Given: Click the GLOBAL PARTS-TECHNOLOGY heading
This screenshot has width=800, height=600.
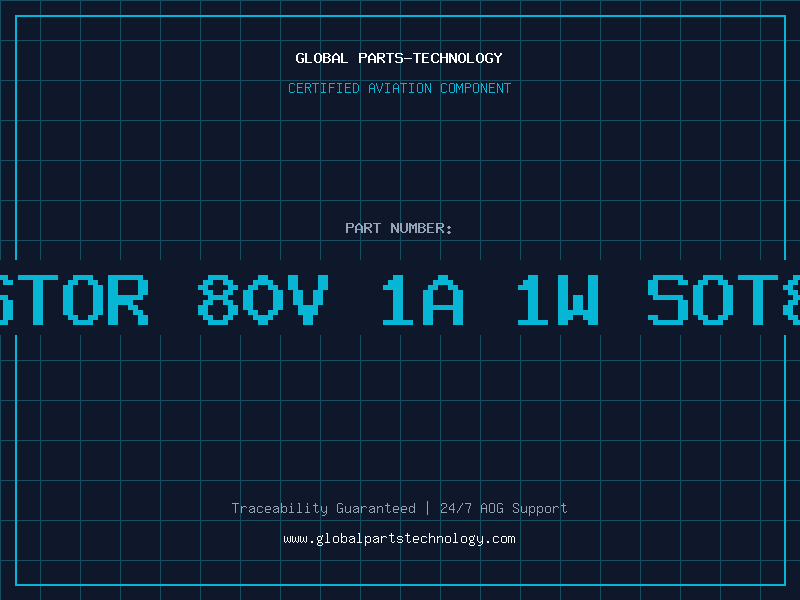Looking at the screenshot, I should [399, 58].
